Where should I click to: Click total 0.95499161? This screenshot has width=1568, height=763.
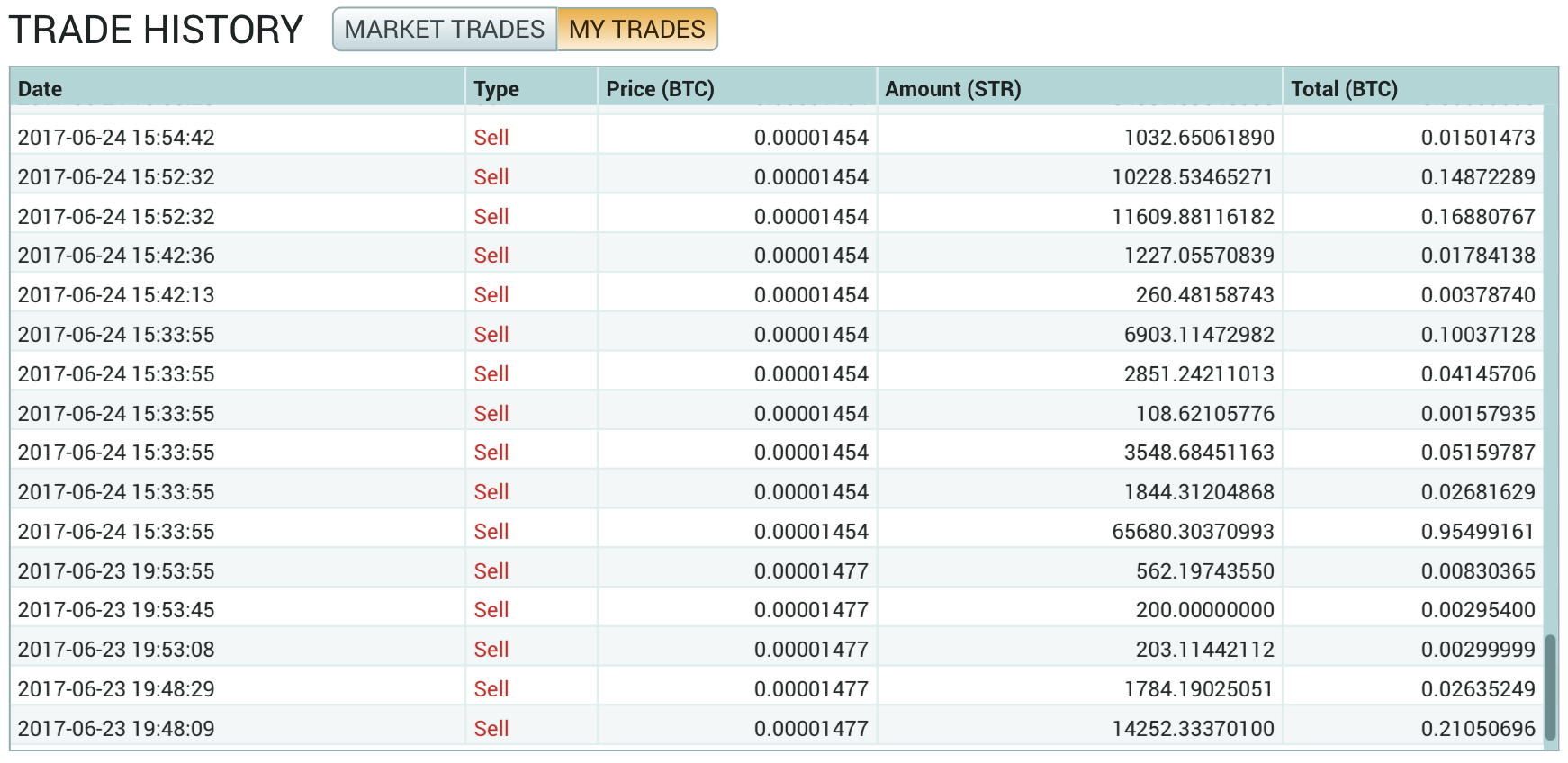click(1478, 532)
